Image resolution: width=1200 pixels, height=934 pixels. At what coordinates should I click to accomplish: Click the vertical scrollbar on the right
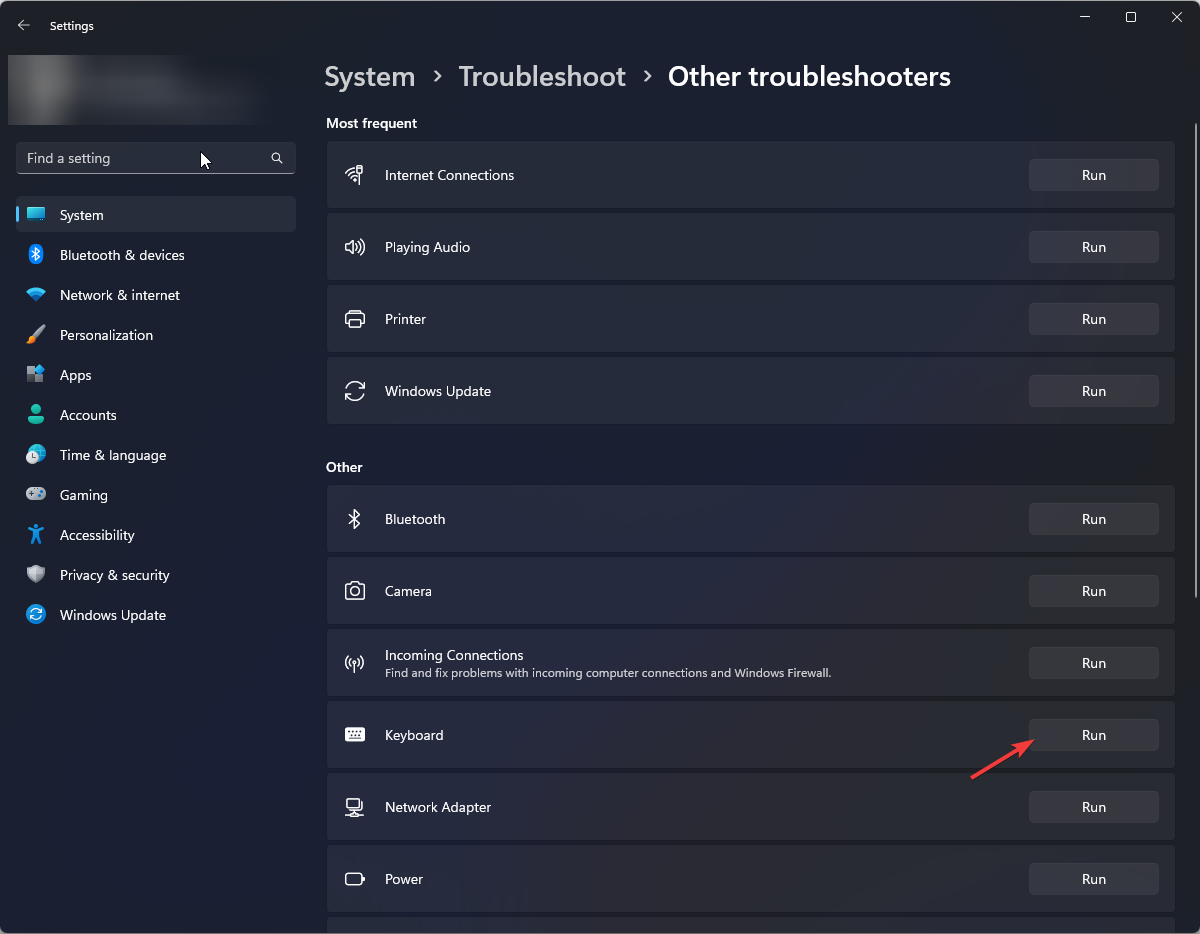coord(1195,360)
